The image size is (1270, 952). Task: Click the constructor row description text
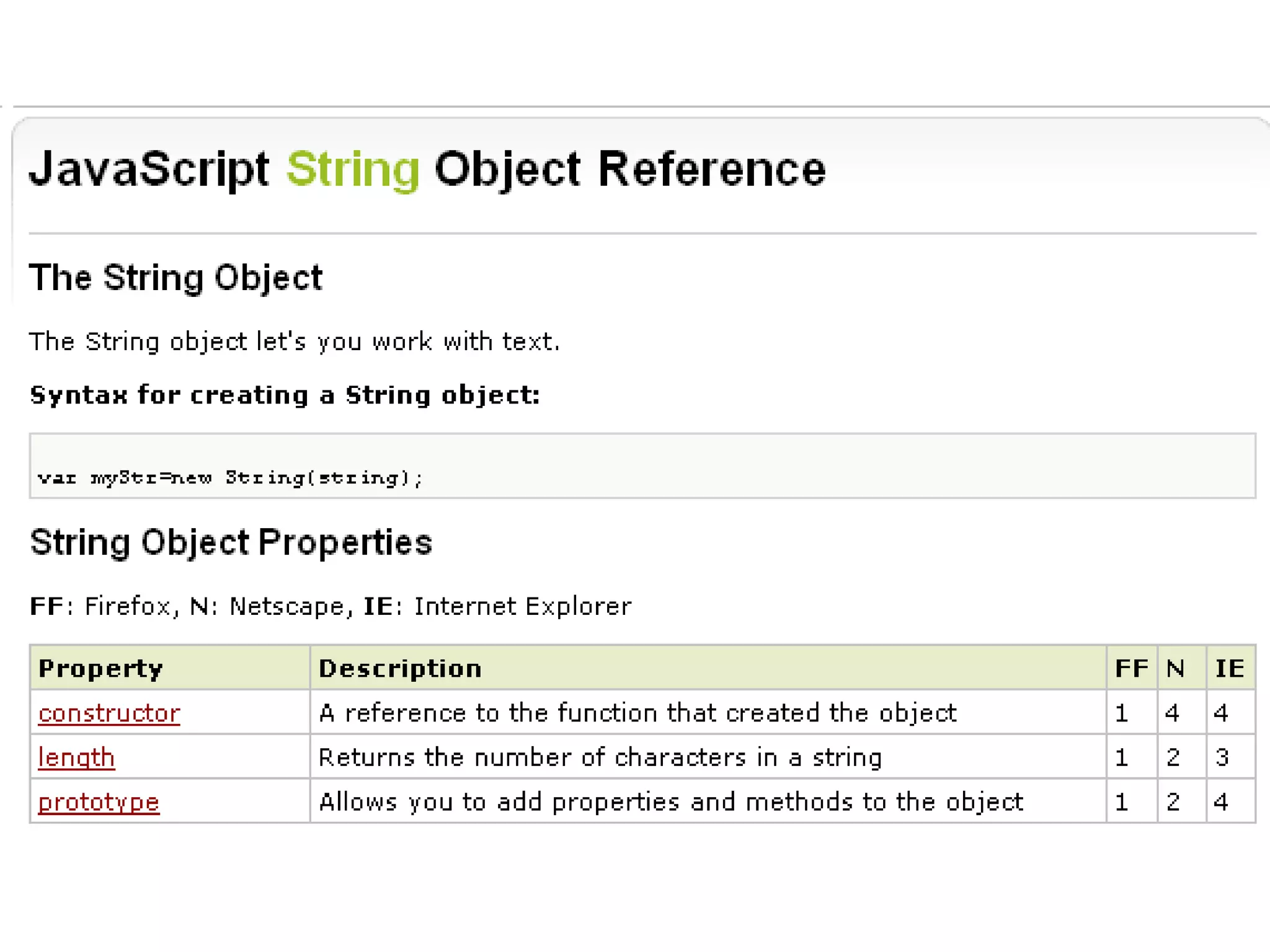point(637,713)
